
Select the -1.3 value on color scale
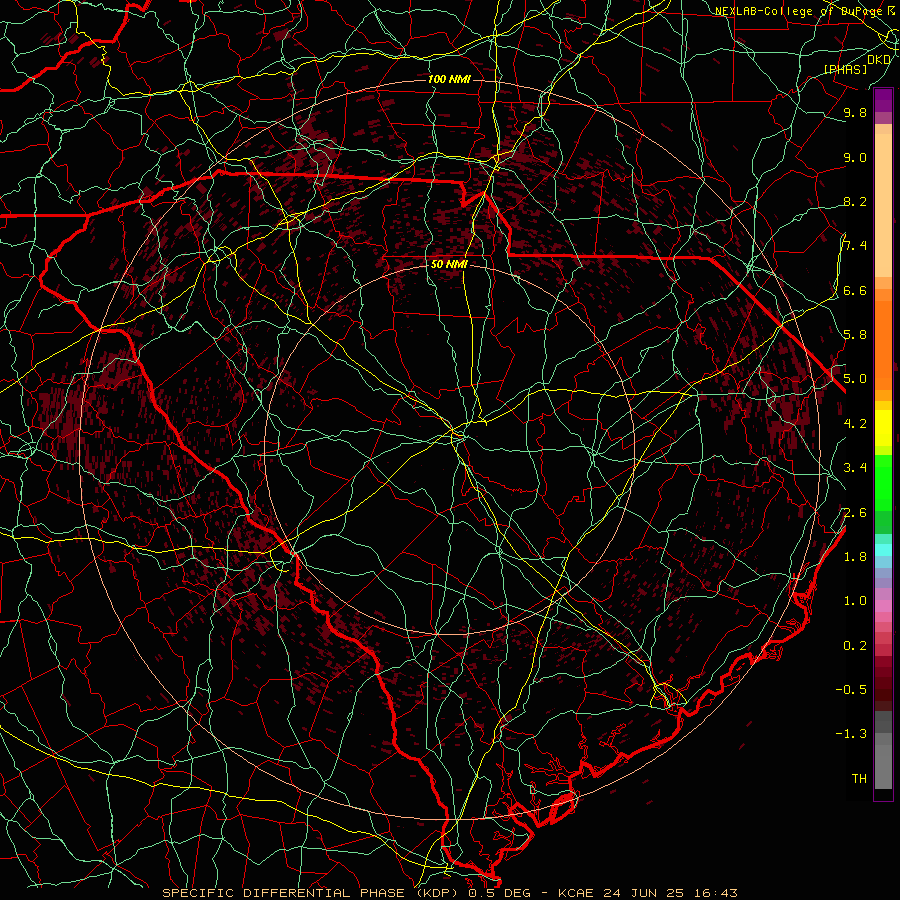pos(851,734)
